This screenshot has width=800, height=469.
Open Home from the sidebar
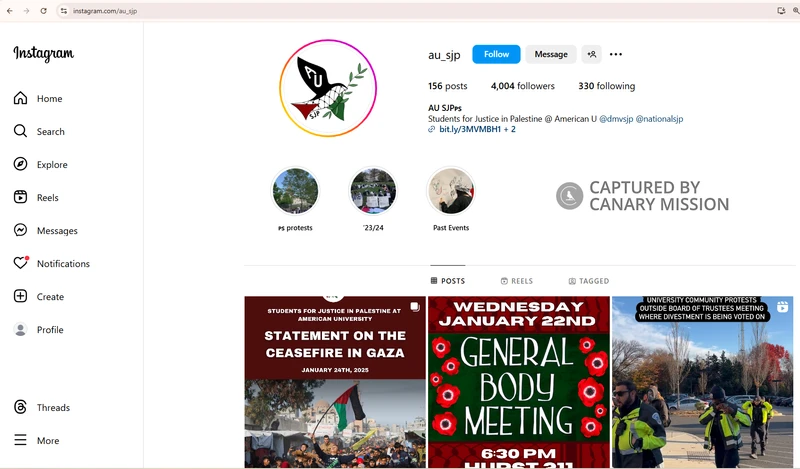click(38, 98)
